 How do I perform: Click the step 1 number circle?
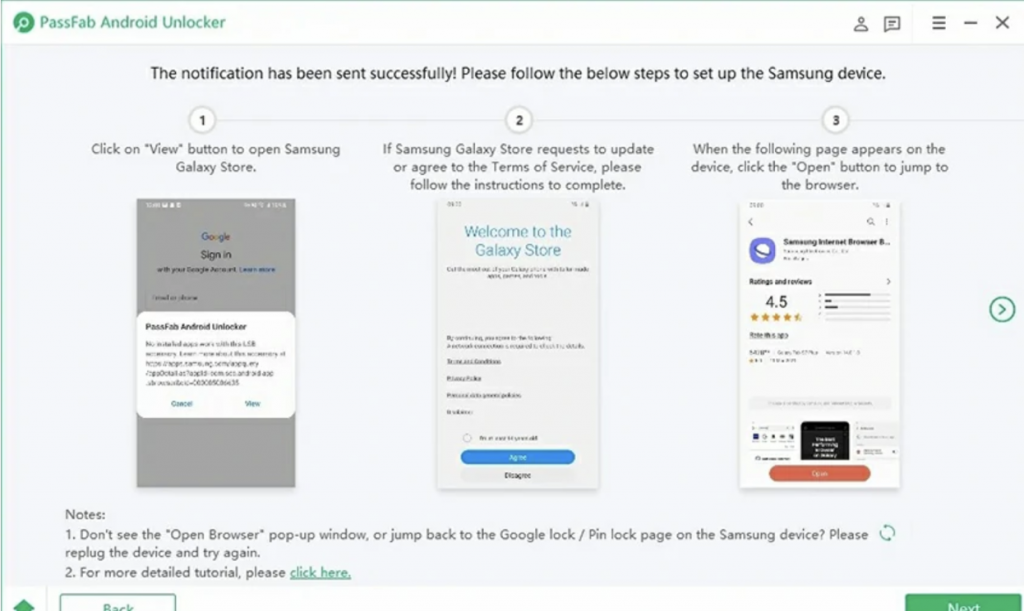tap(202, 121)
